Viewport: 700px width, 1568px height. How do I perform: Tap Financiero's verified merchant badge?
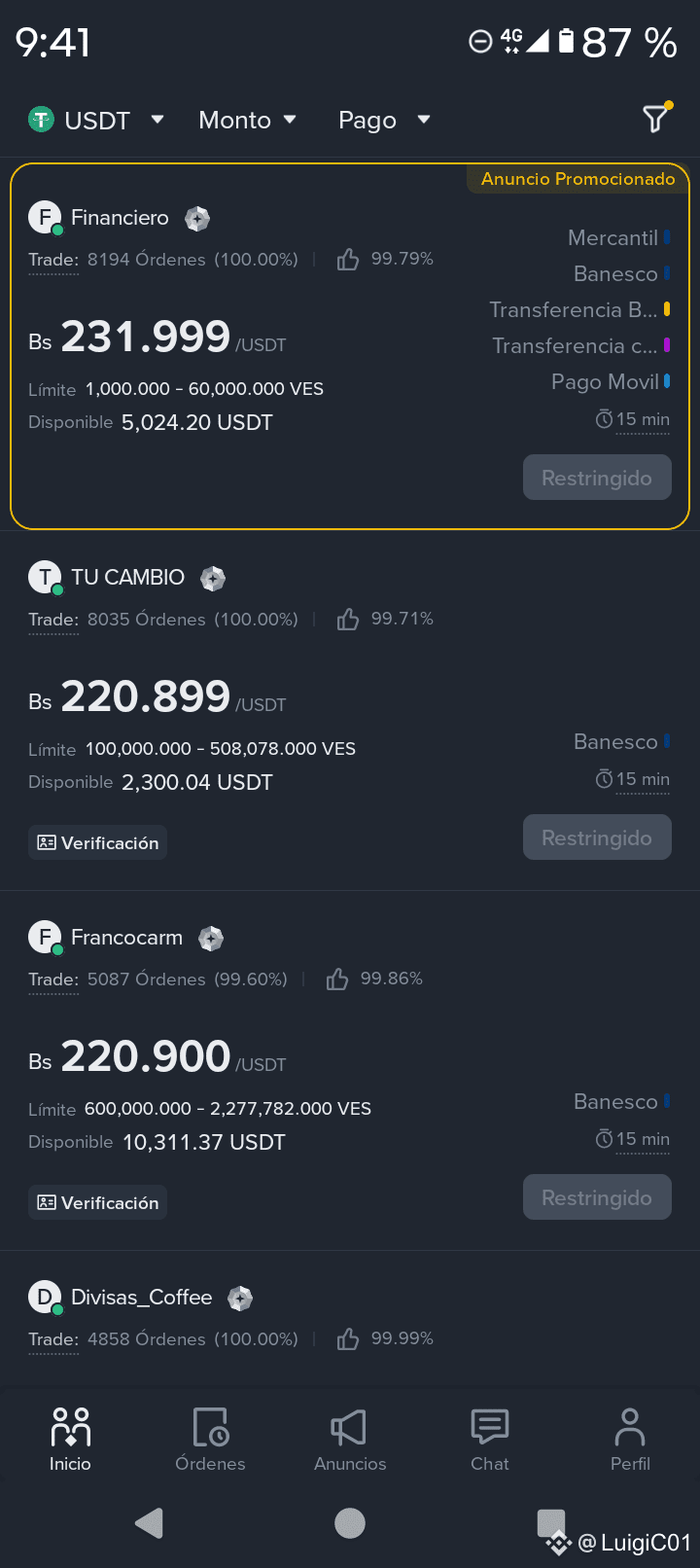(x=197, y=219)
